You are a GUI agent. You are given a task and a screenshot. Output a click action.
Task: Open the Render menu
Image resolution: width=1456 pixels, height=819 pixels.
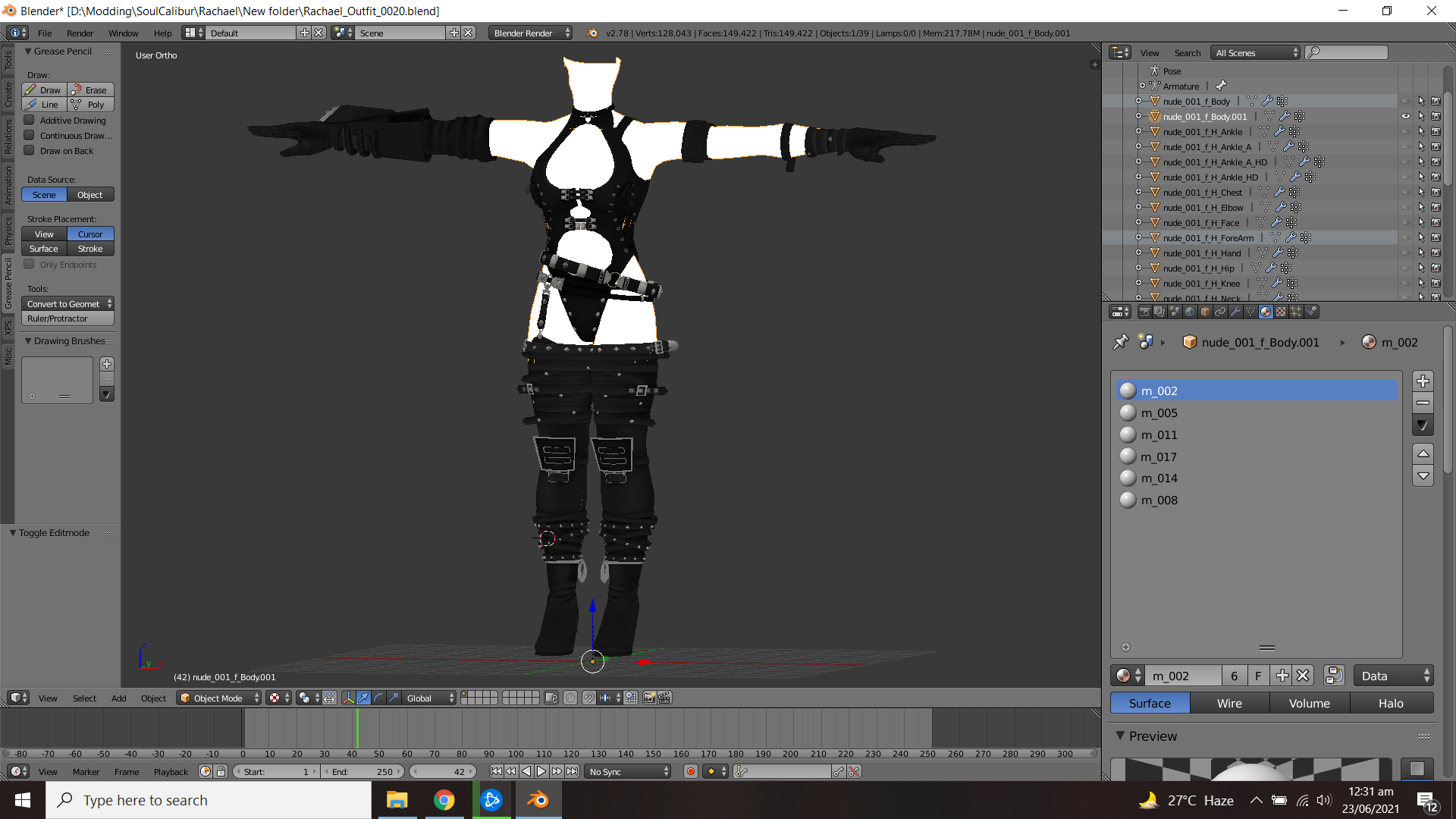(80, 33)
